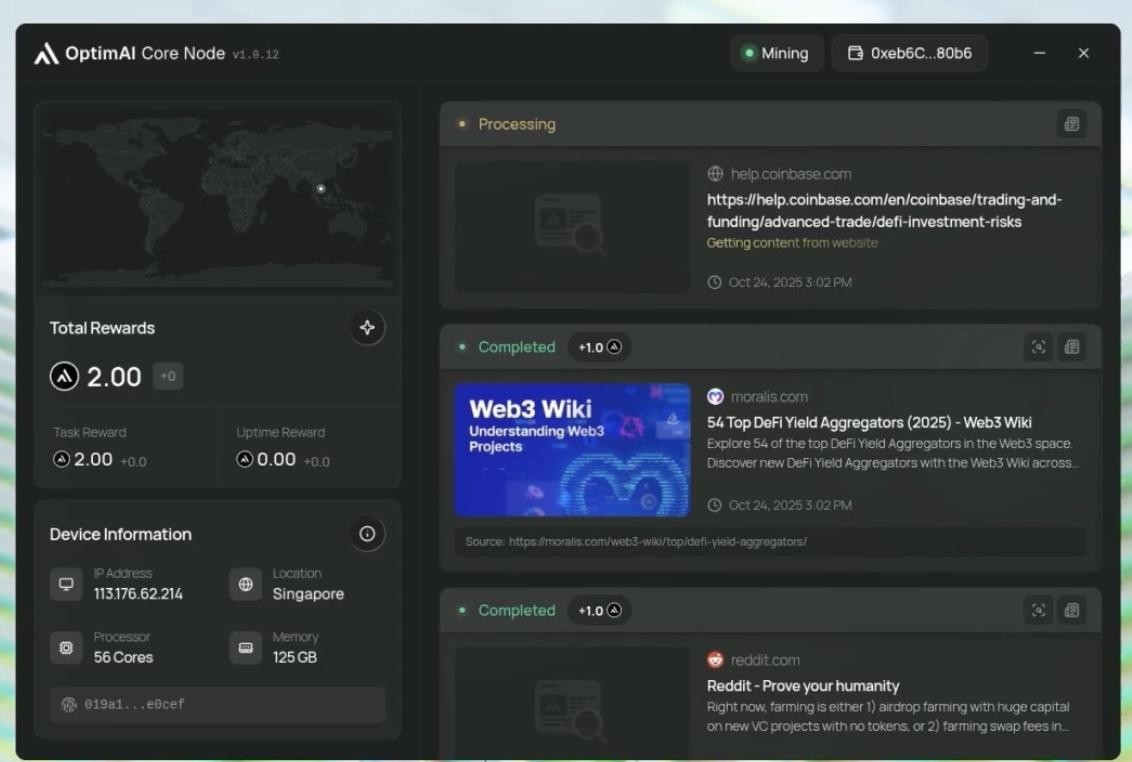
Task: Click the +1.0 reward badge on moralis task
Action: (599, 347)
